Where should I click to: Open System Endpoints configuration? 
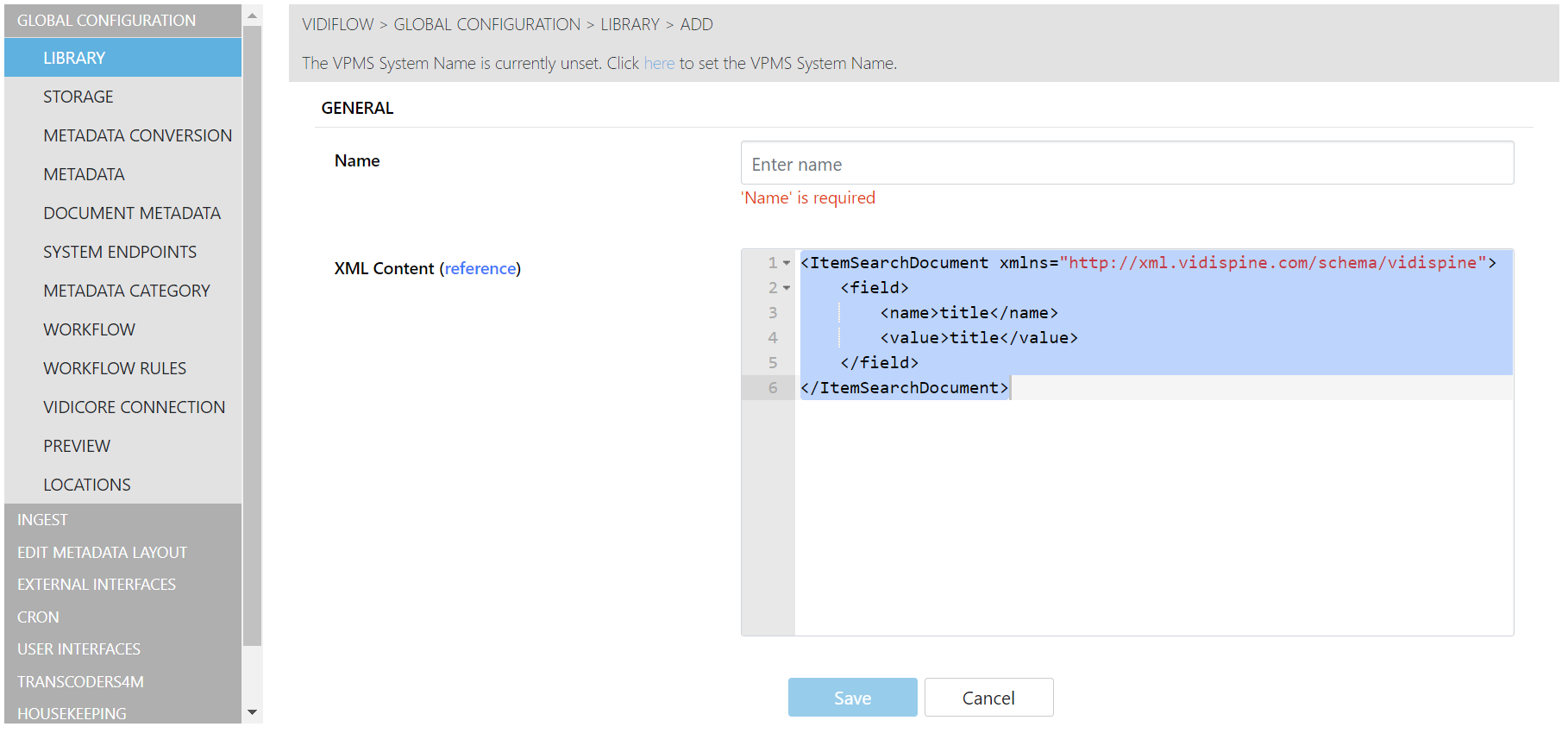(120, 253)
